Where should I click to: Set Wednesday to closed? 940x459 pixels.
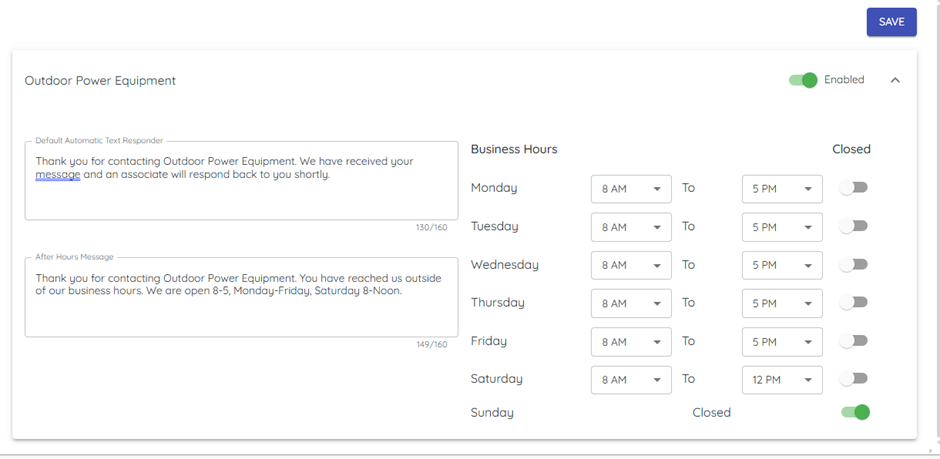click(853, 265)
